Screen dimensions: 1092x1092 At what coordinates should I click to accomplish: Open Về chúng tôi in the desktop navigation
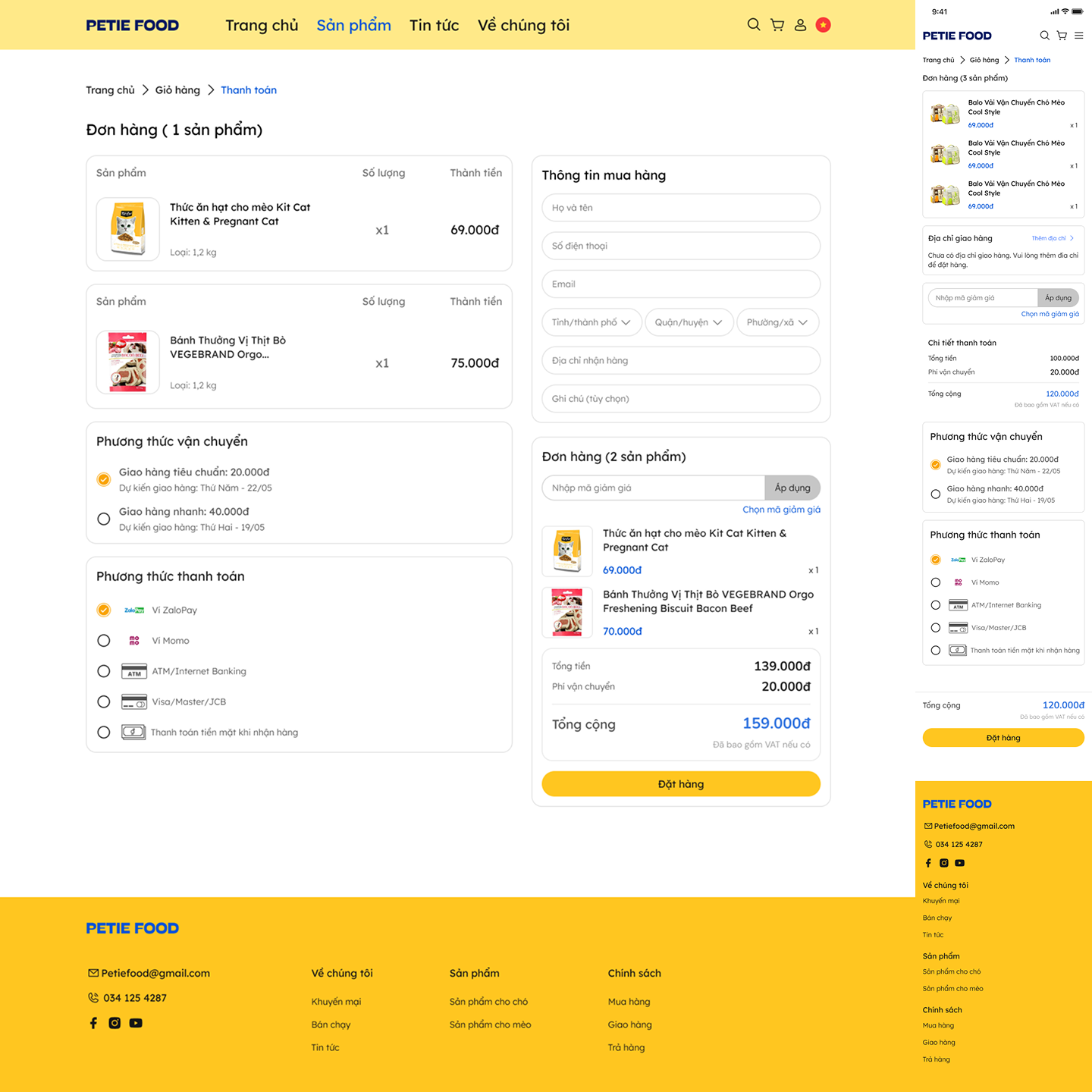pyautogui.click(x=524, y=25)
